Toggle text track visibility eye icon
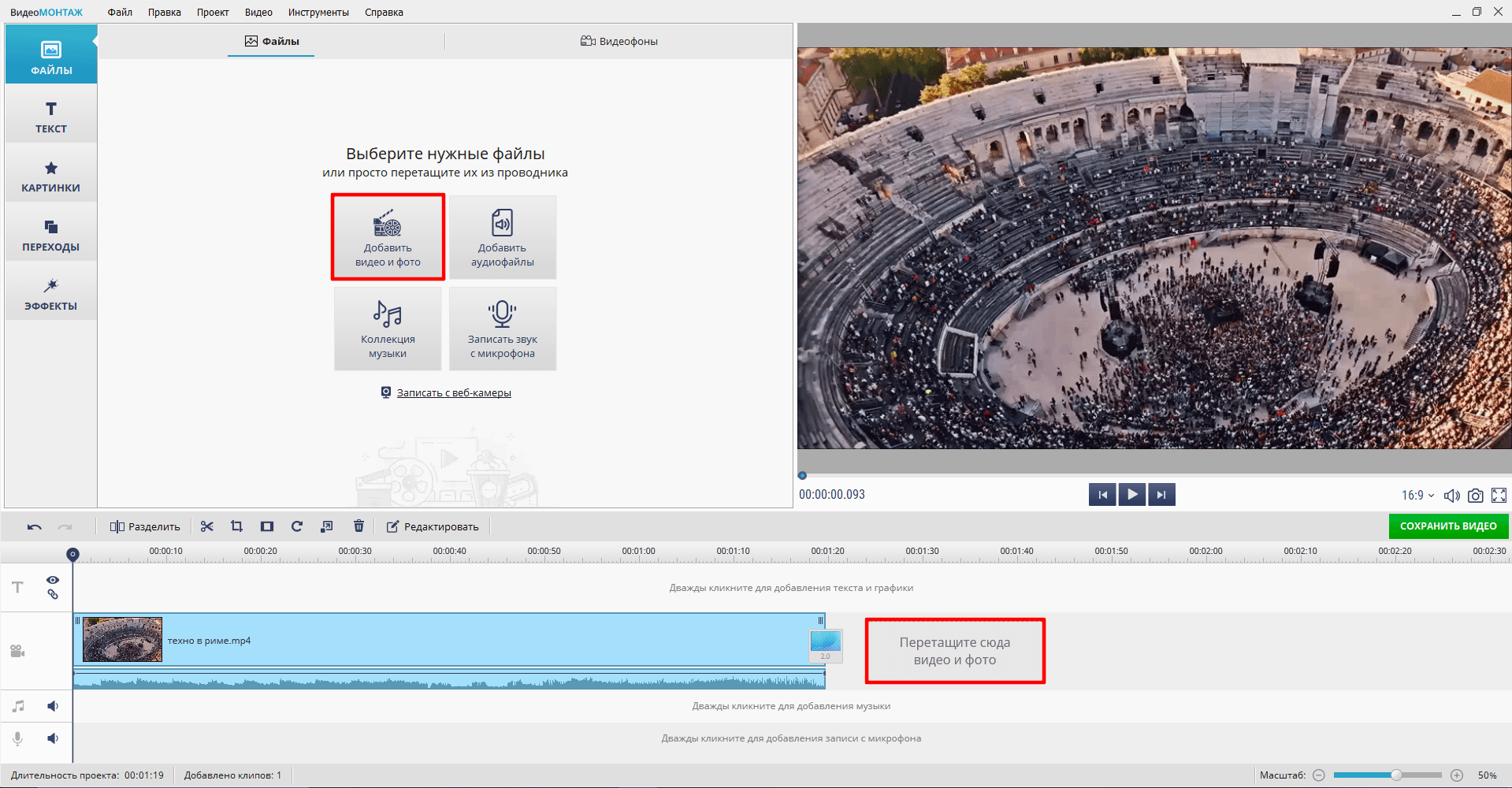Image resolution: width=1512 pixels, height=788 pixels. (x=53, y=580)
